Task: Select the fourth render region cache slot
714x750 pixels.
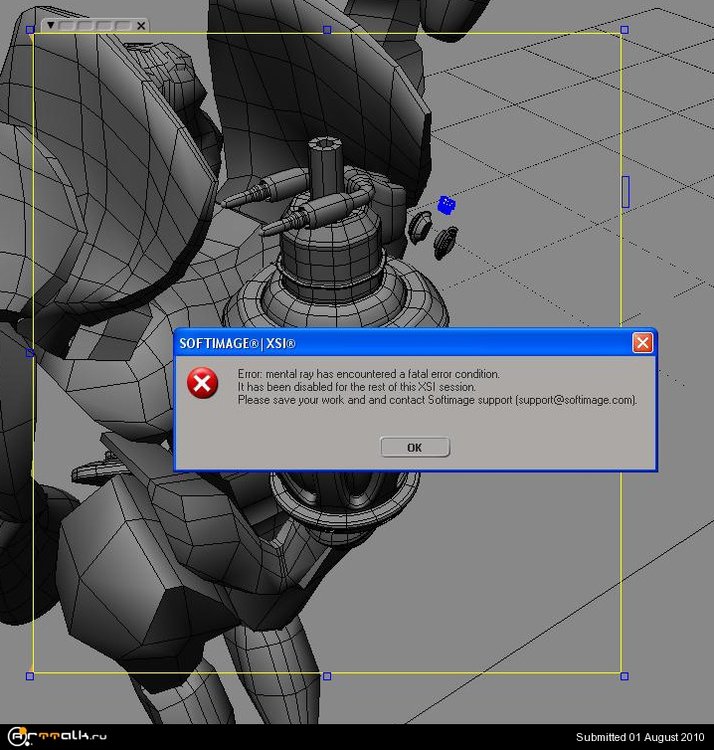Action: pos(121,25)
